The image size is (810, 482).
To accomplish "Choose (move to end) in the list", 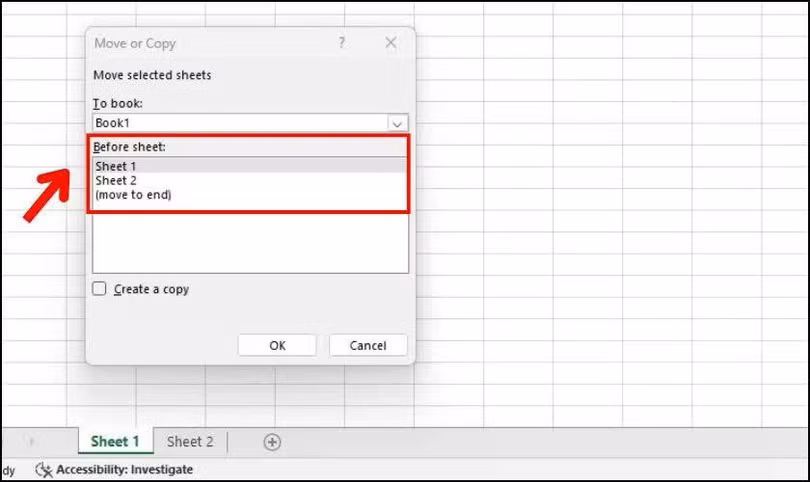I will [250, 195].
